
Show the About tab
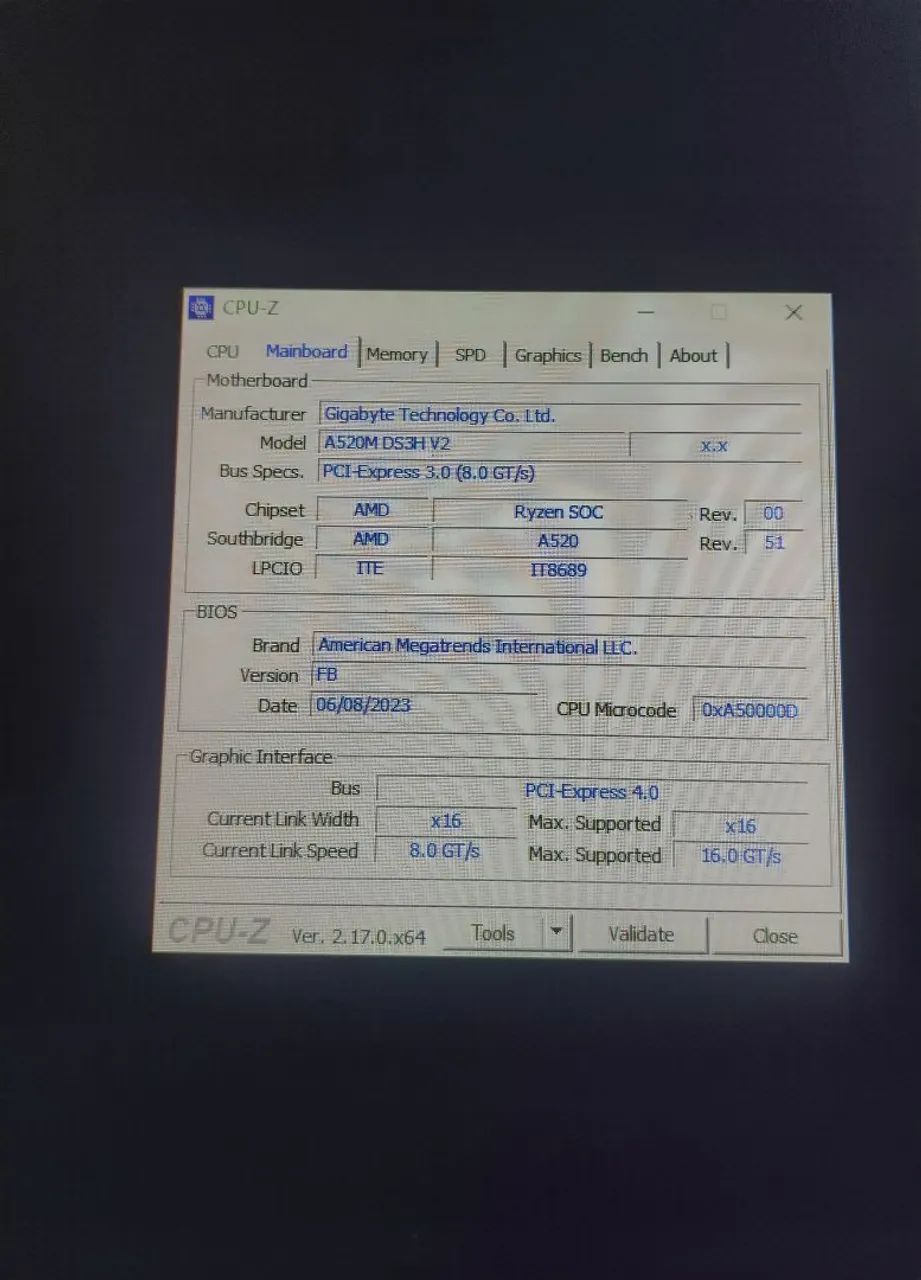point(693,355)
